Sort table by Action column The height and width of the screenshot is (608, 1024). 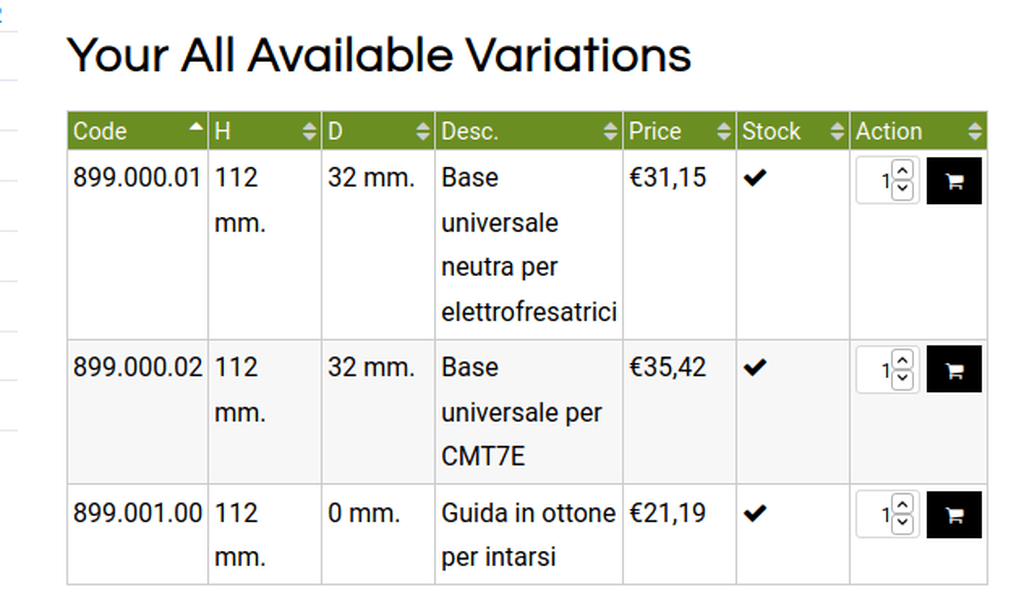click(918, 131)
